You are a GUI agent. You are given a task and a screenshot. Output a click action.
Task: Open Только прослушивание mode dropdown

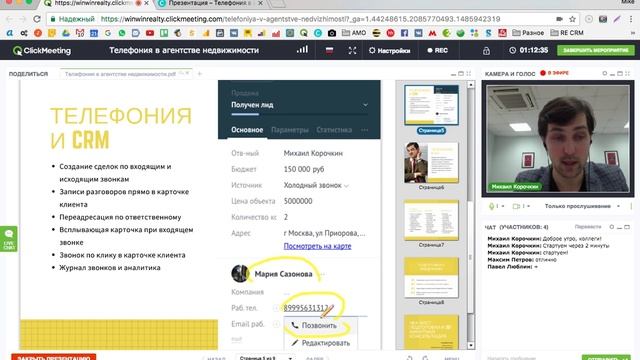(582, 206)
